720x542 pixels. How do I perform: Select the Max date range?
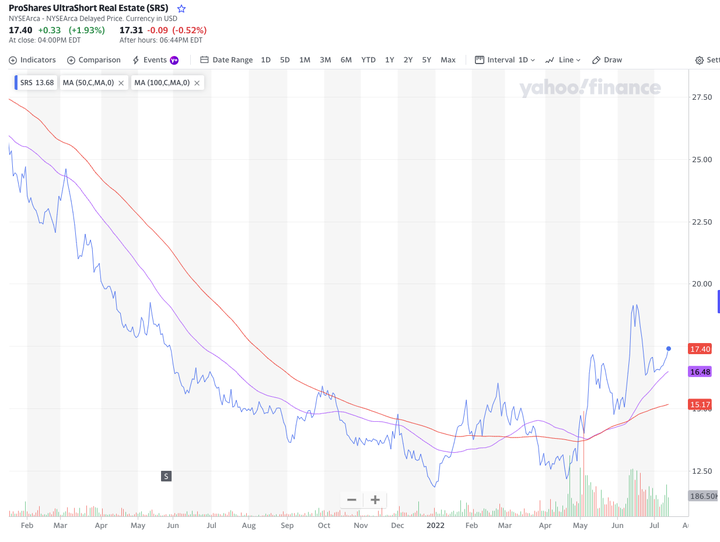tap(448, 60)
